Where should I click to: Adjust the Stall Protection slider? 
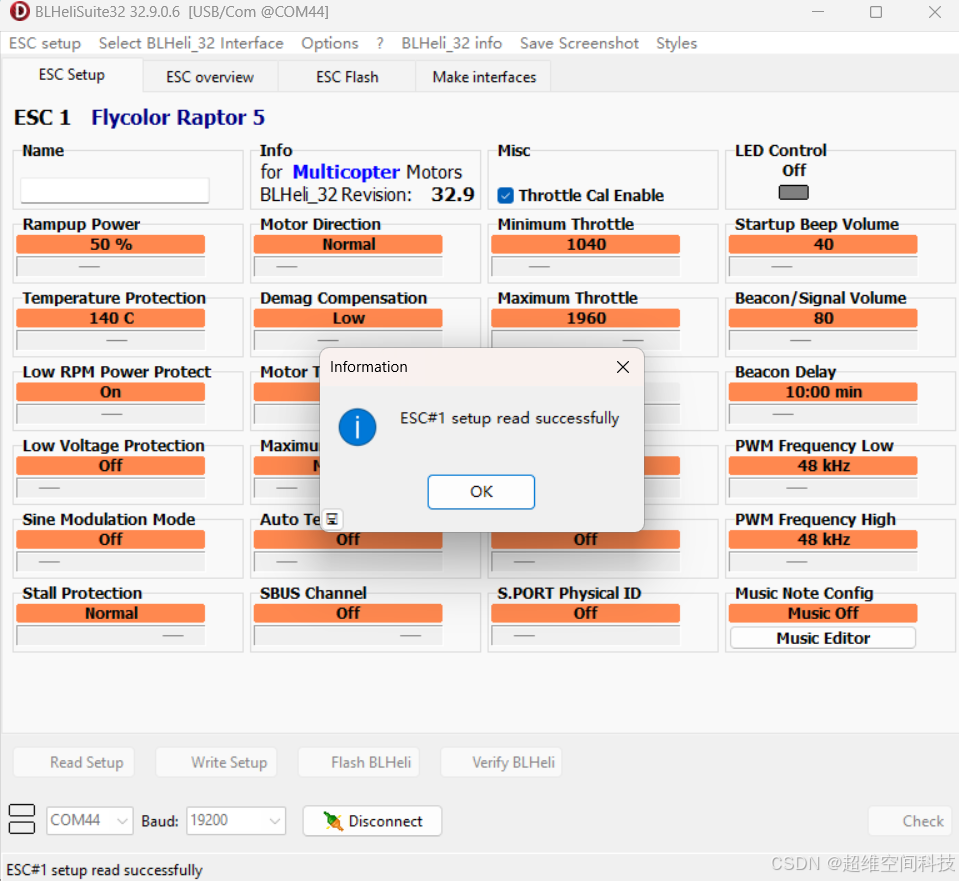[x=111, y=636]
